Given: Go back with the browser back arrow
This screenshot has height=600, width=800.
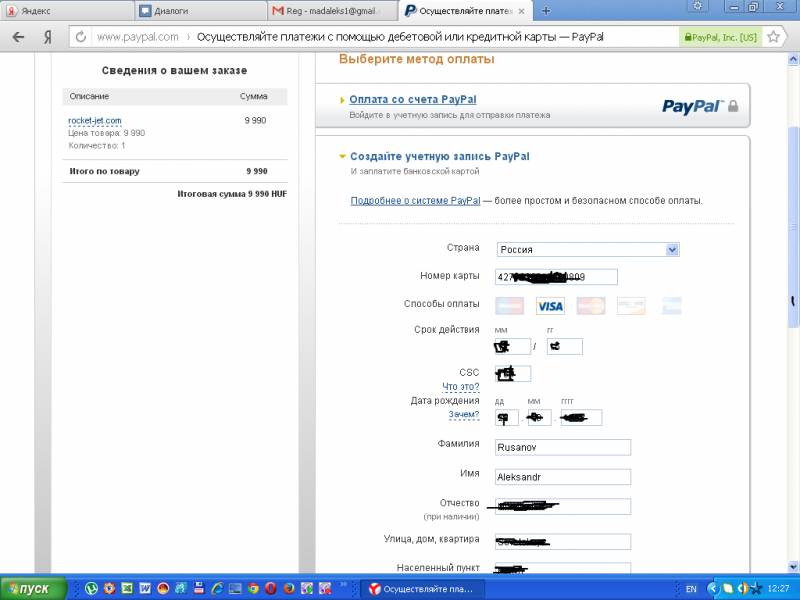Looking at the screenshot, I should tap(18, 37).
